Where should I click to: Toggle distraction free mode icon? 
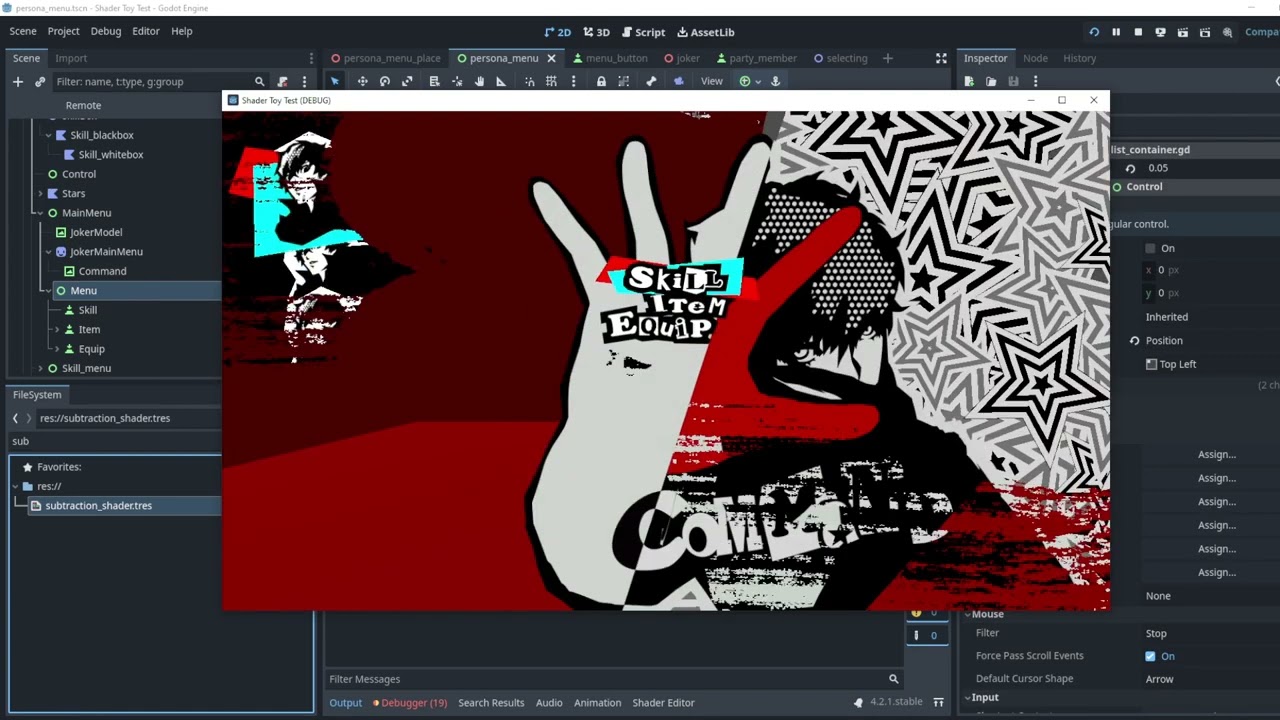pyautogui.click(x=941, y=58)
